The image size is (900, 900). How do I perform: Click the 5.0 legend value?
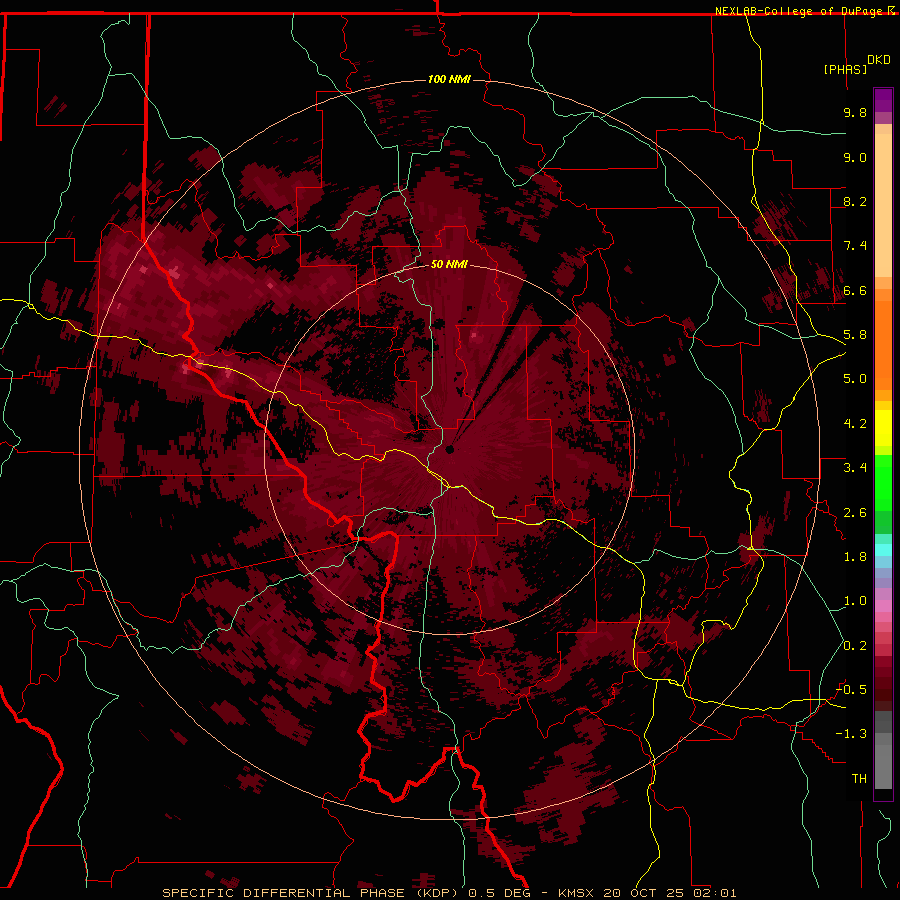(x=855, y=379)
